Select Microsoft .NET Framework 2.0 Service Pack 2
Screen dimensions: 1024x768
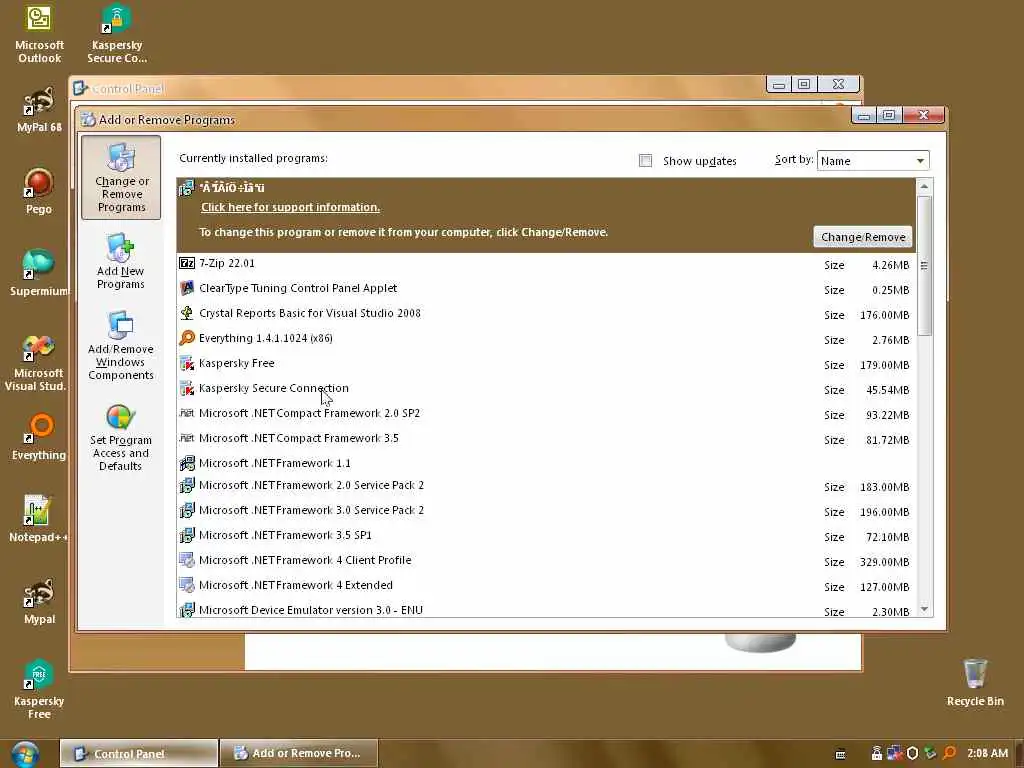546,485
